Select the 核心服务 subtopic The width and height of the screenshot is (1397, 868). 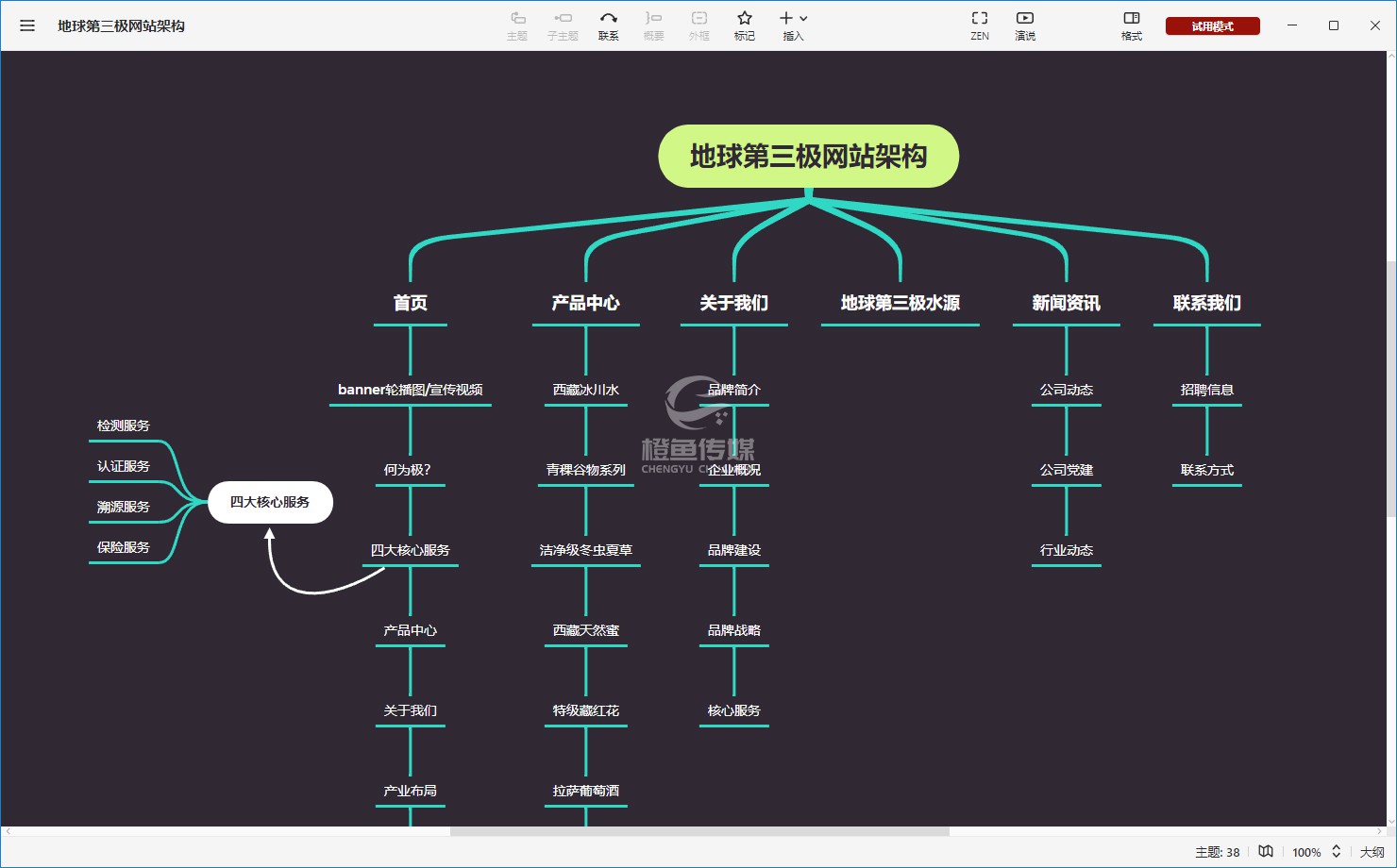coord(734,710)
